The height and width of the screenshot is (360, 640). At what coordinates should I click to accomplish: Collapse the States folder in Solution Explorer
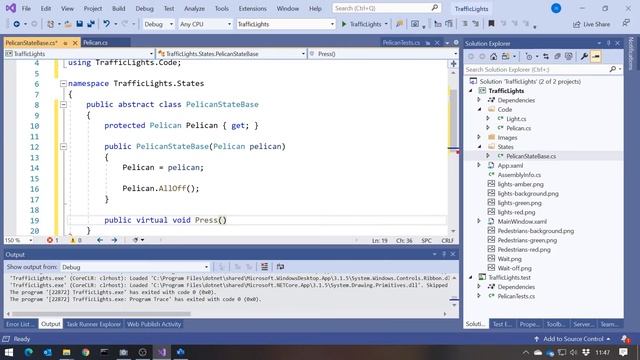pyautogui.click(x=480, y=147)
